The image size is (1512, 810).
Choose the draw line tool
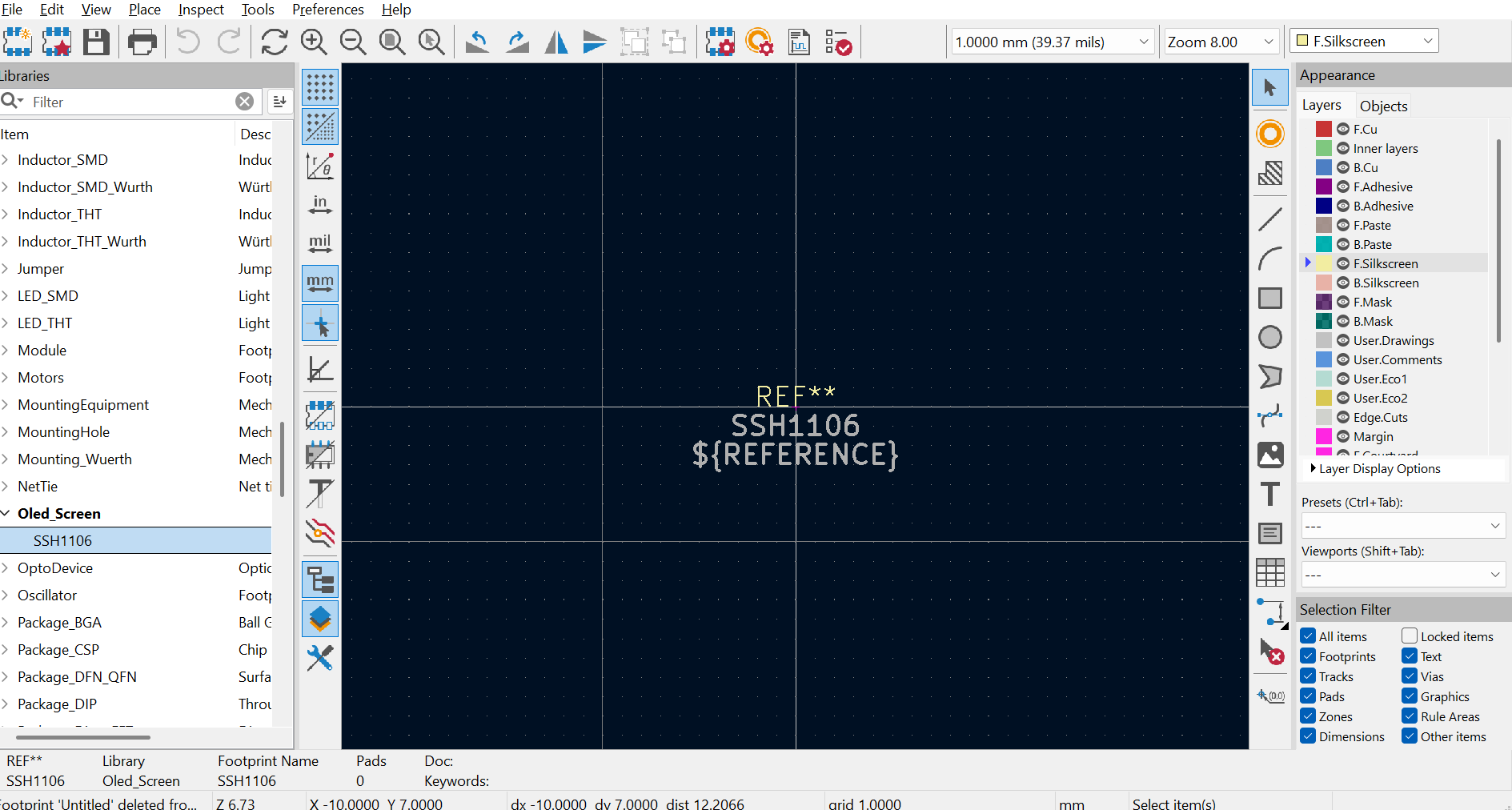click(x=1270, y=219)
